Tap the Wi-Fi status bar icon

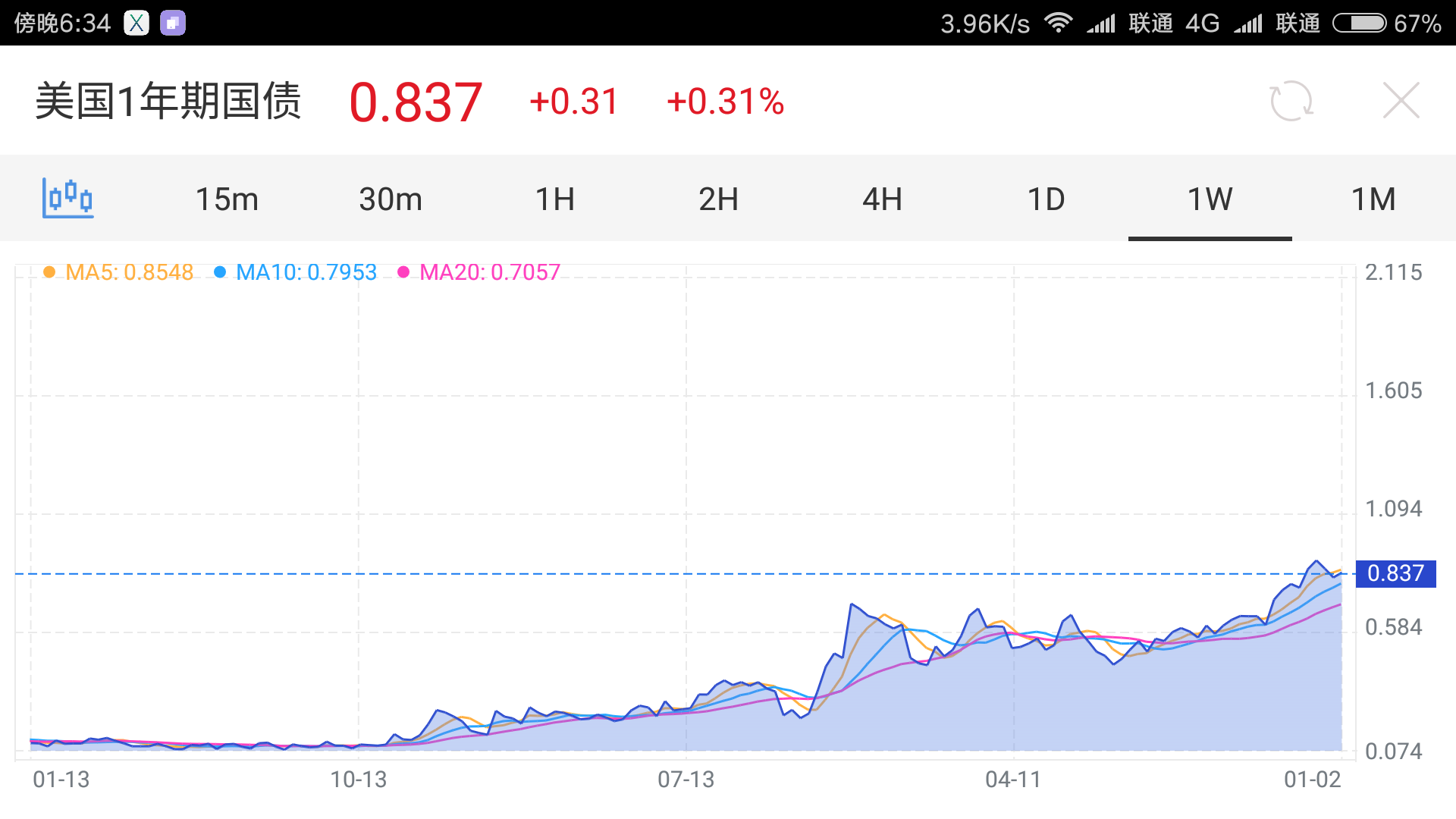1058,23
